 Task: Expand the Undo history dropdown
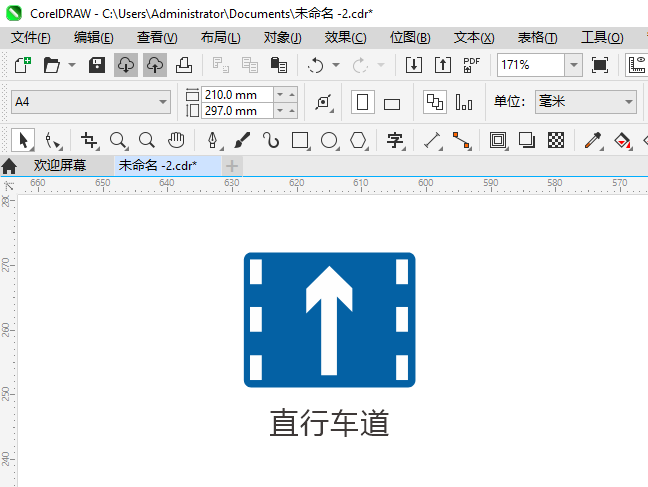[336, 65]
